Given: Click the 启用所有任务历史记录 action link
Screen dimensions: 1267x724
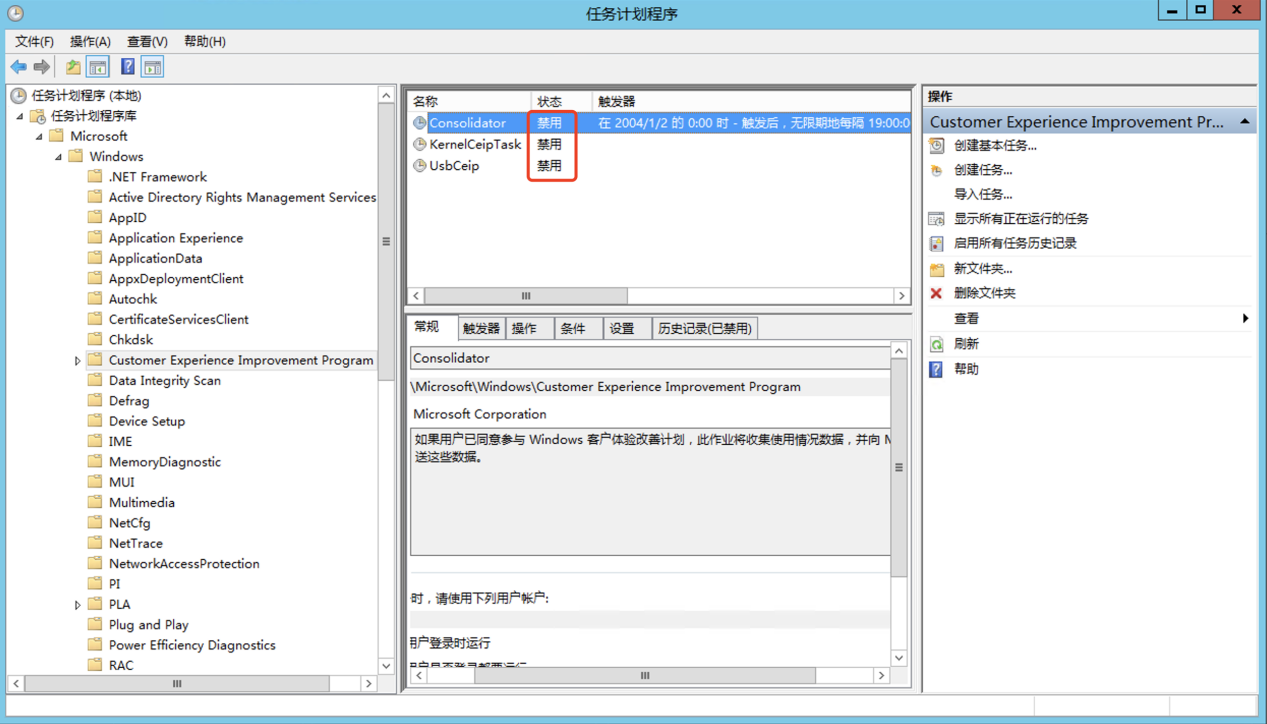Looking at the screenshot, I should pyautogui.click(x=1015, y=243).
